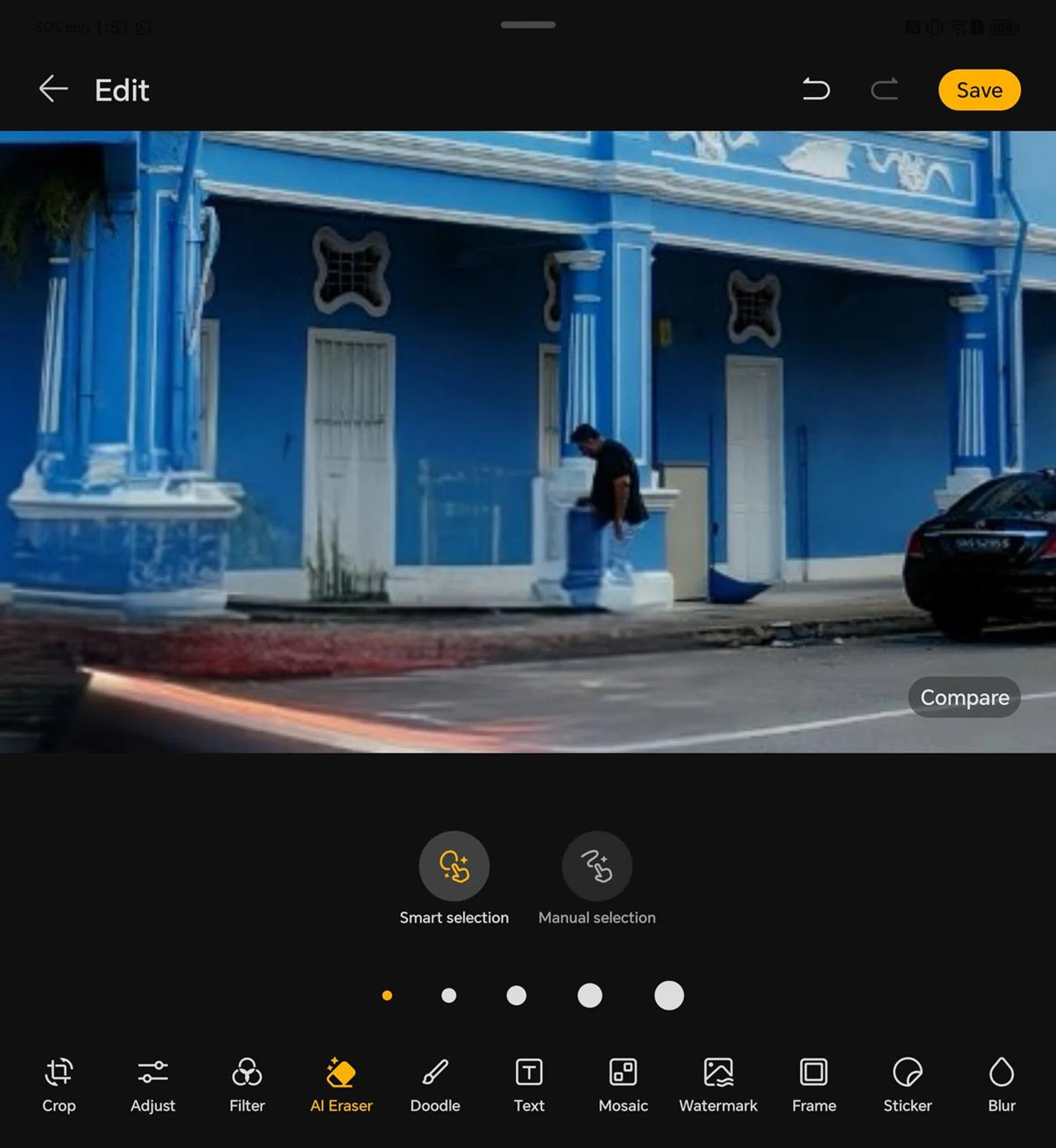Open the Mosaic tool
The image size is (1056, 1148).
coord(623,1084)
